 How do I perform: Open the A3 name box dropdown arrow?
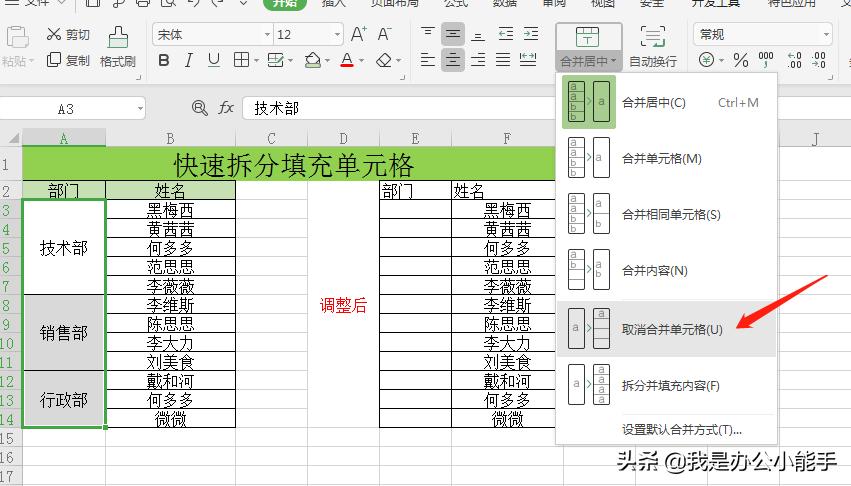140,109
